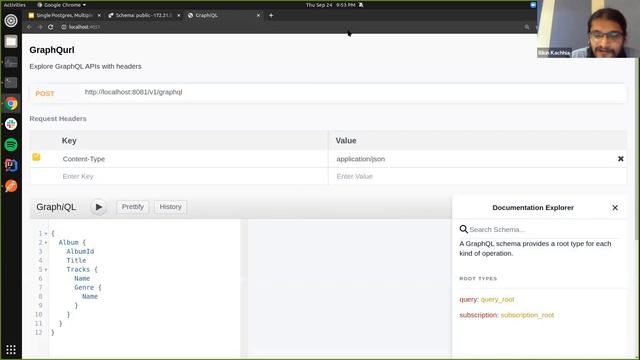Open the top circular dock icon

tap(11, 20)
